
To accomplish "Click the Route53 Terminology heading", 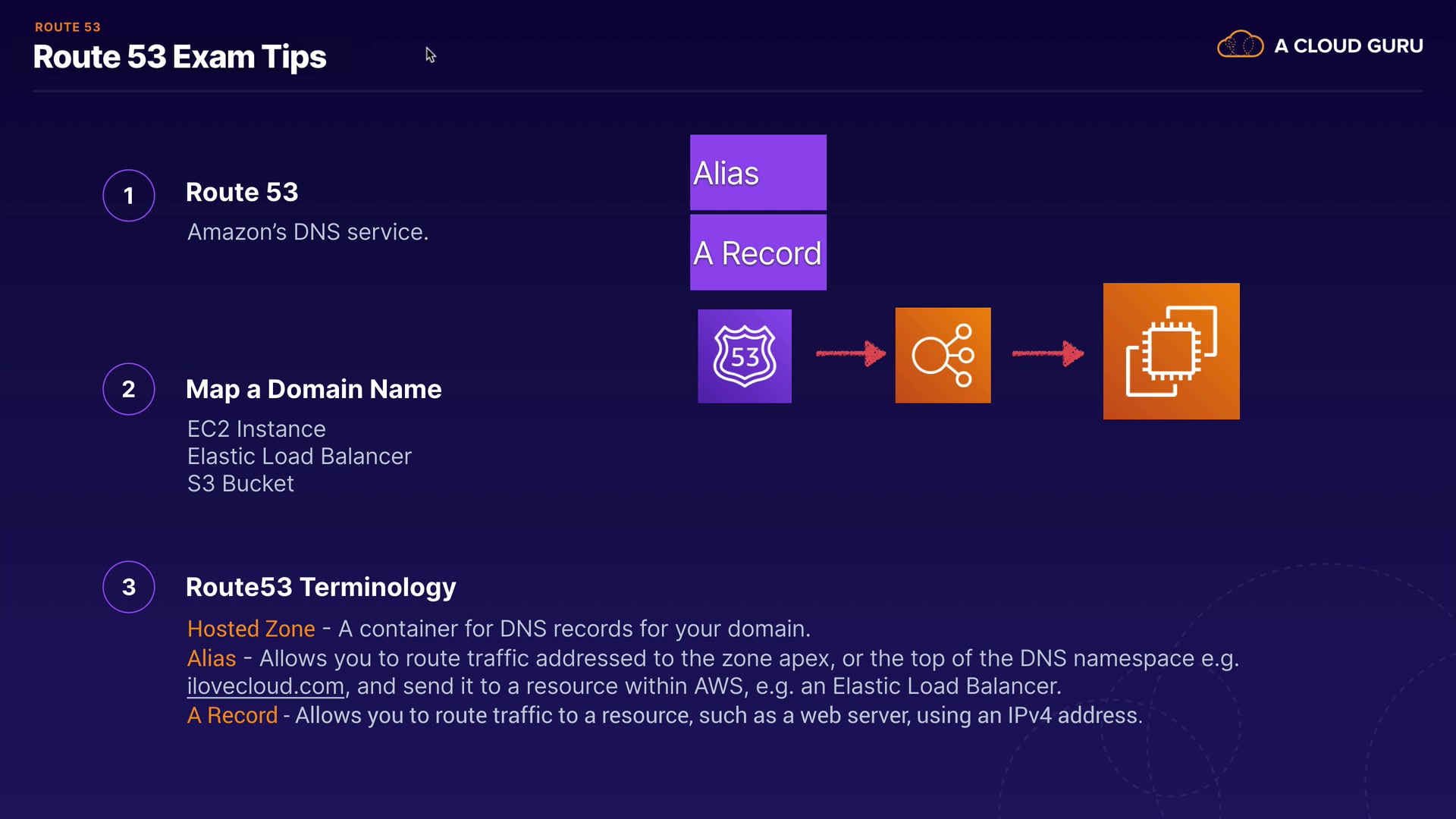I will [x=321, y=587].
